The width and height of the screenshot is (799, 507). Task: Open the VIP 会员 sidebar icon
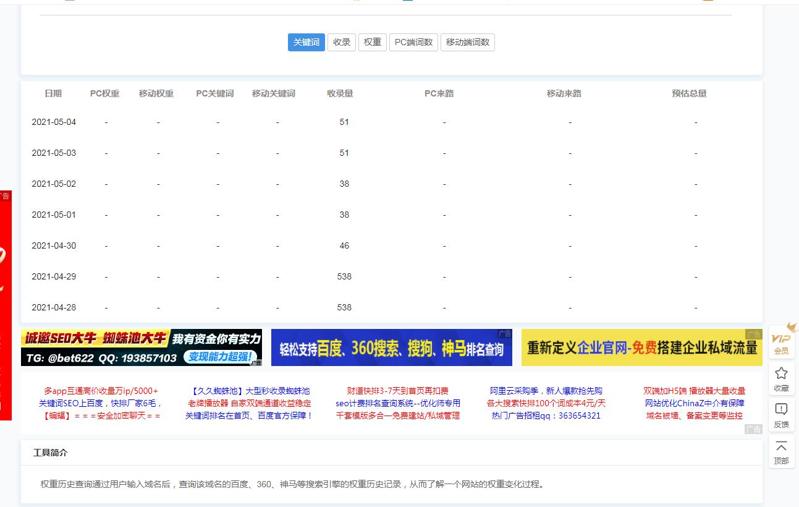[781, 340]
